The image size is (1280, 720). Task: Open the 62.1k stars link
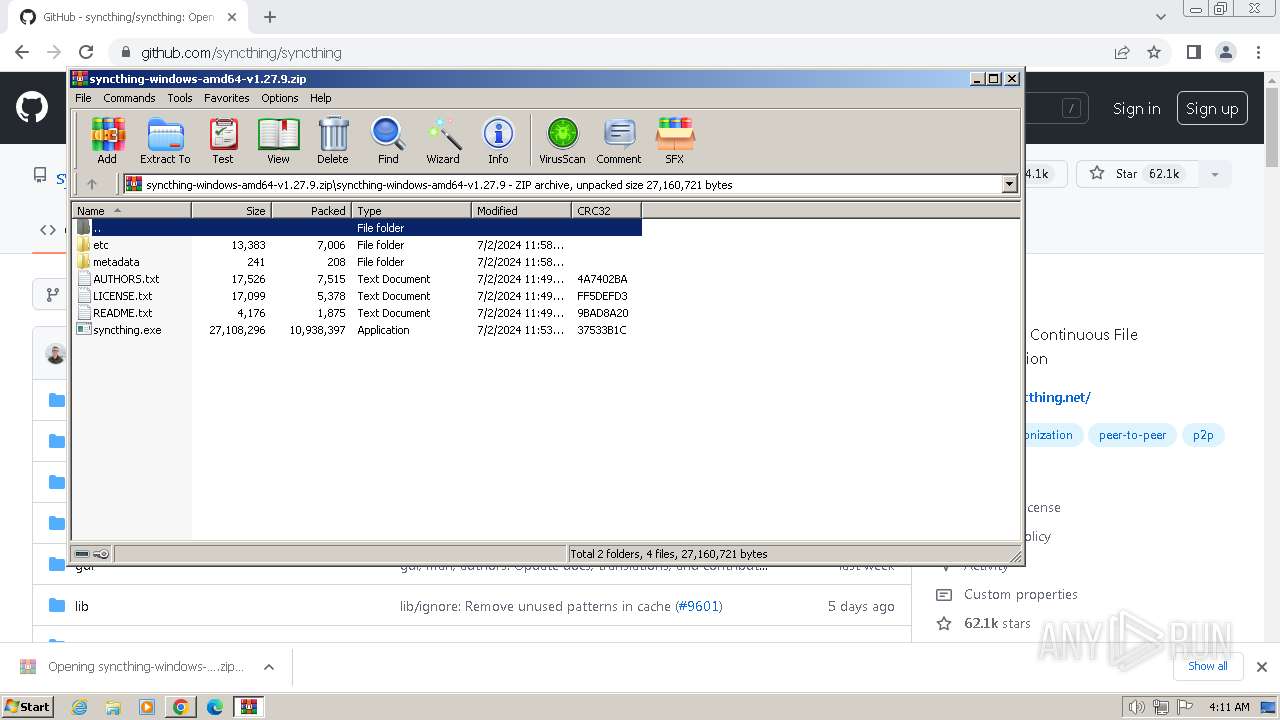[x=997, y=623]
